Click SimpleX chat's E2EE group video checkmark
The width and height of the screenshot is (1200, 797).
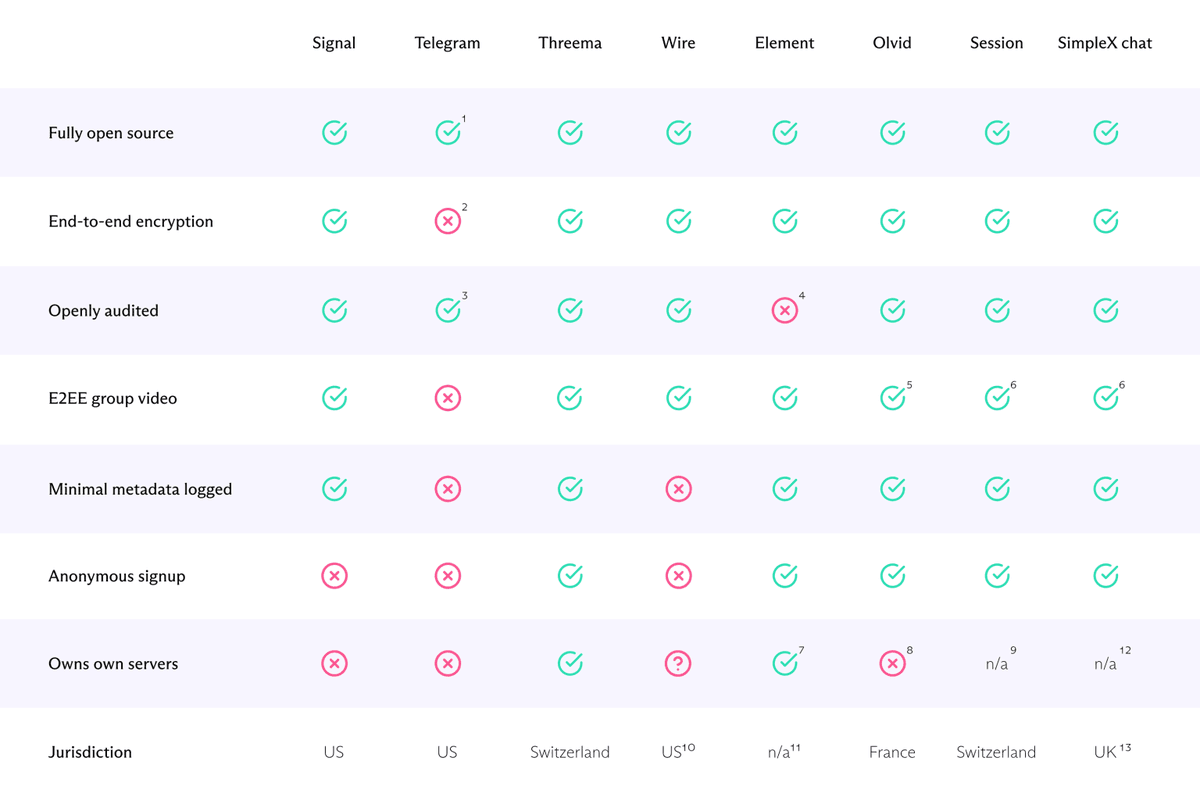1105,399
